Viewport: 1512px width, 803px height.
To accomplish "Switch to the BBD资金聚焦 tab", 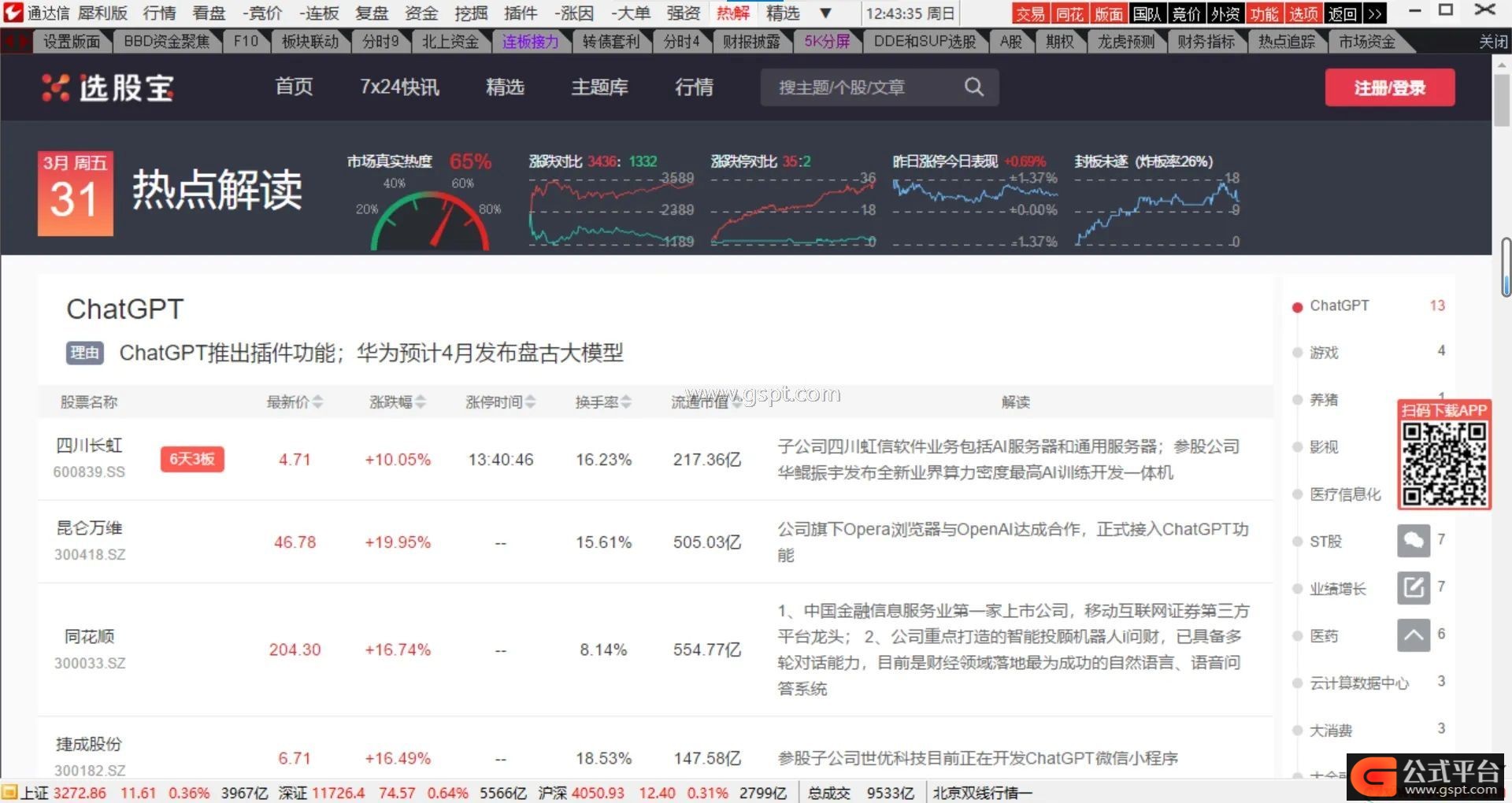I will click(167, 42).
